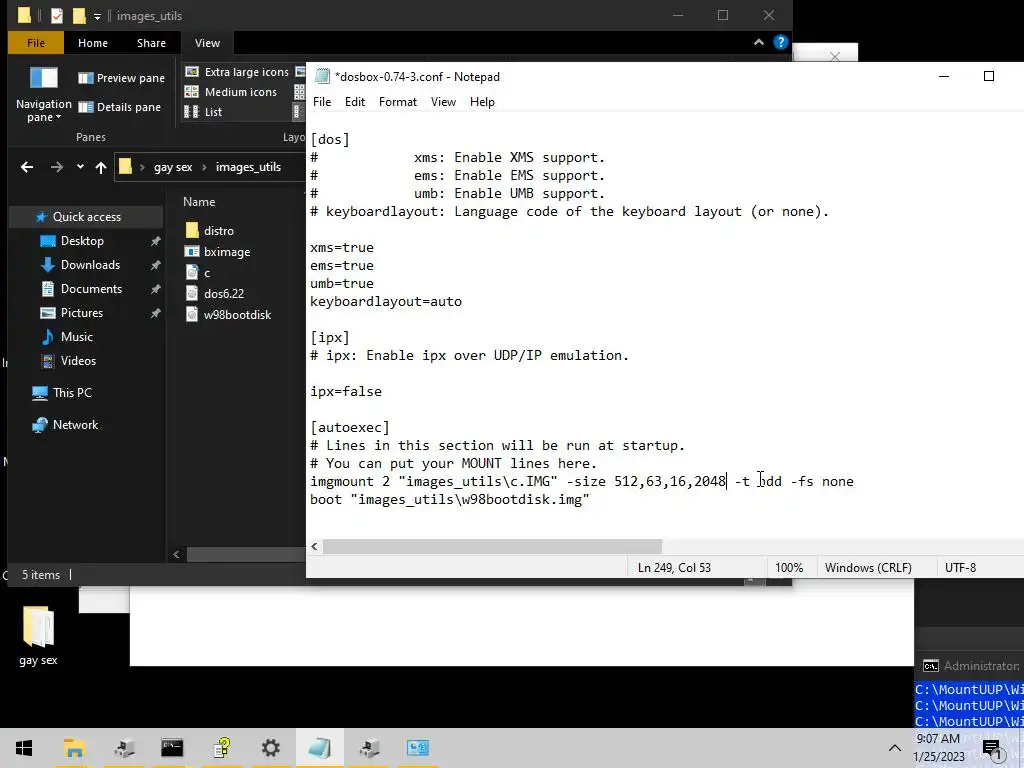Choose Extra large icons layout
Image resolution: width=1024 pixels, height=768 pixels.
(237, 72)
